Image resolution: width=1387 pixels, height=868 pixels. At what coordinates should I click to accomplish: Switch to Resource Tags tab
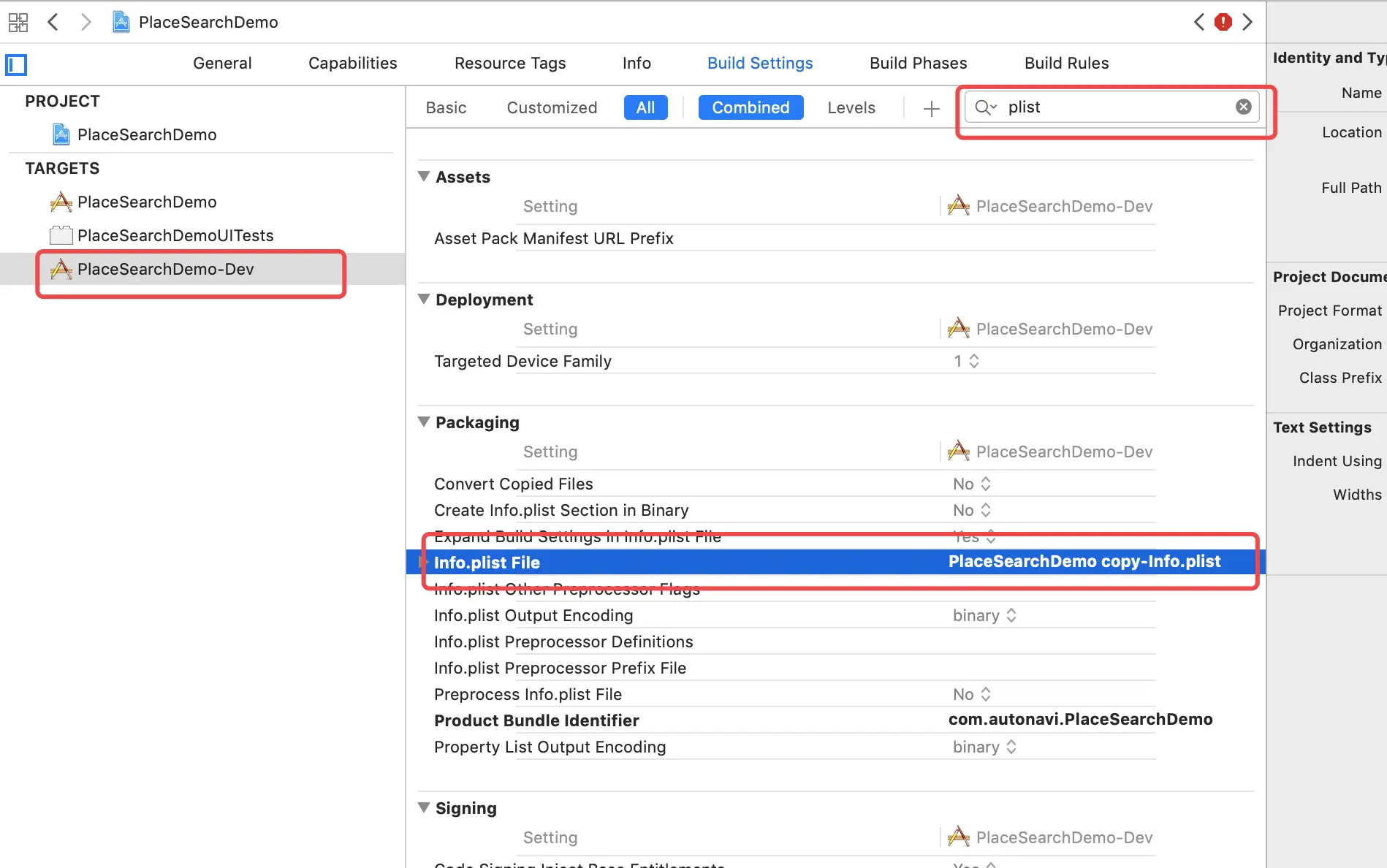(x=510, y=64)
